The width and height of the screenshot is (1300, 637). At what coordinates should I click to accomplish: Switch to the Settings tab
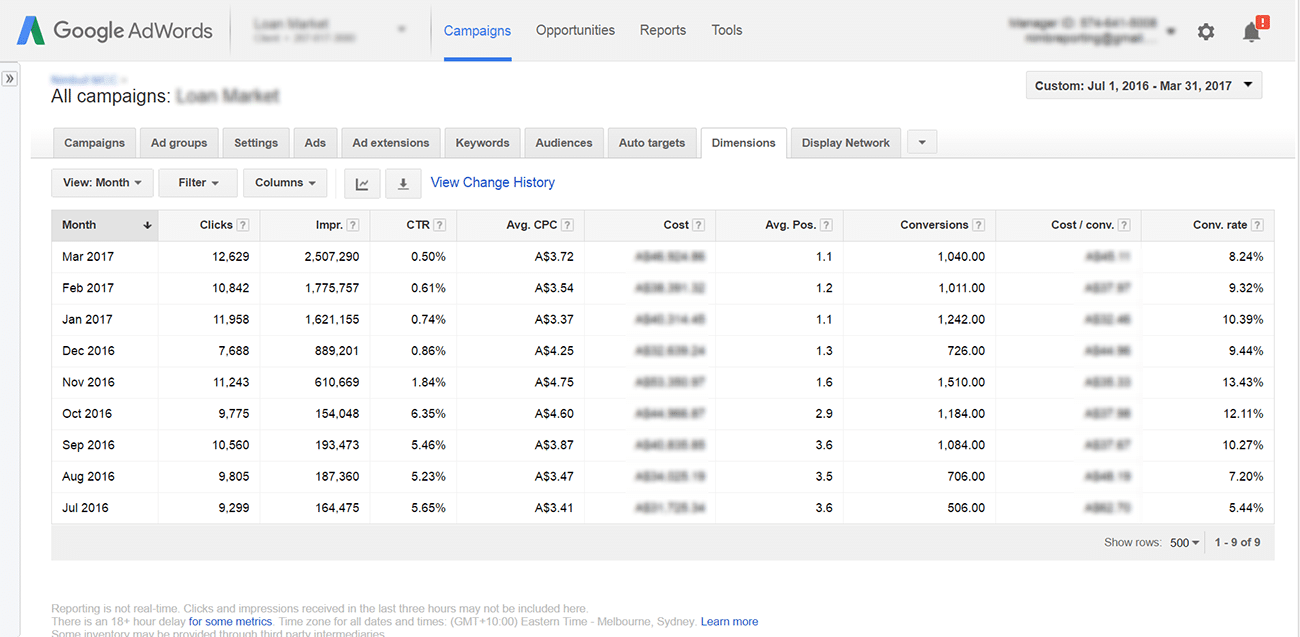256,143
